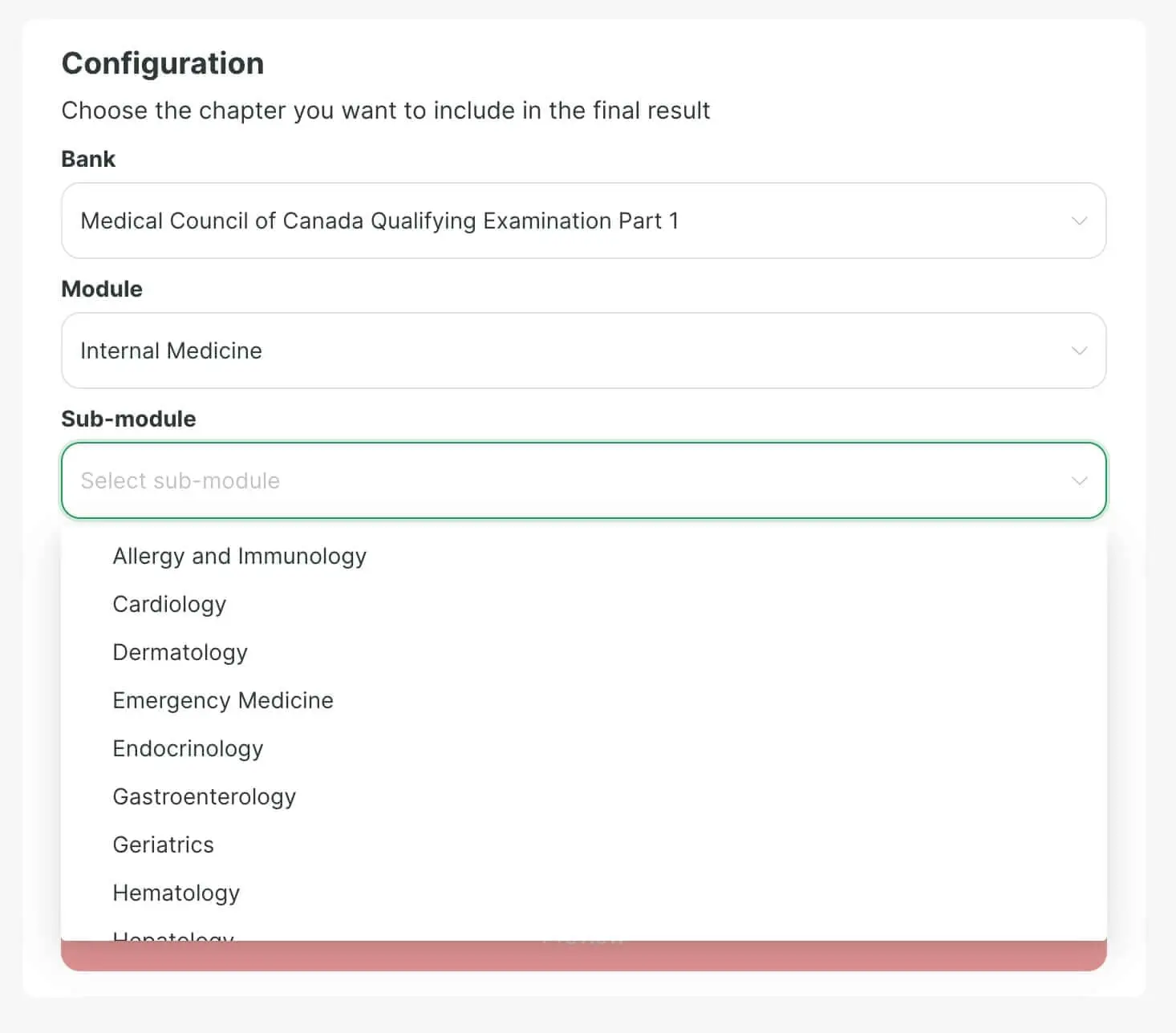This screenshot has height=1033, width=1176.
Task: Open the Module dropdown
Action: coord(583,350)
